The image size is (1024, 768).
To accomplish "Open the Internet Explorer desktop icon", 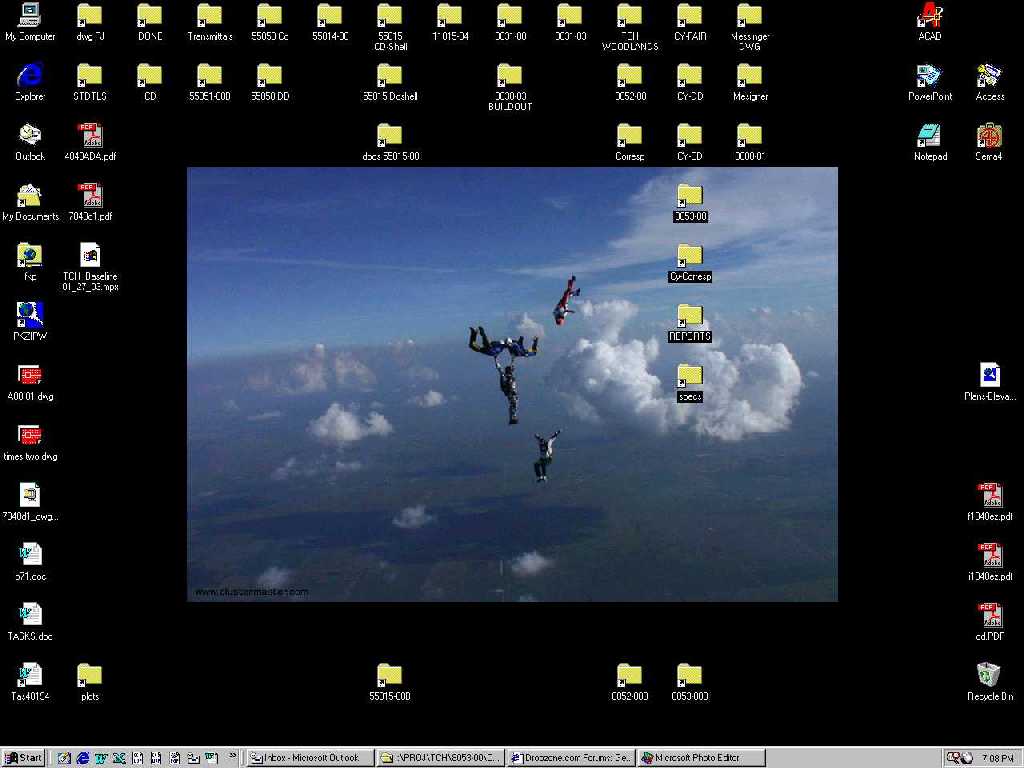I will click(x=30, y=76).
